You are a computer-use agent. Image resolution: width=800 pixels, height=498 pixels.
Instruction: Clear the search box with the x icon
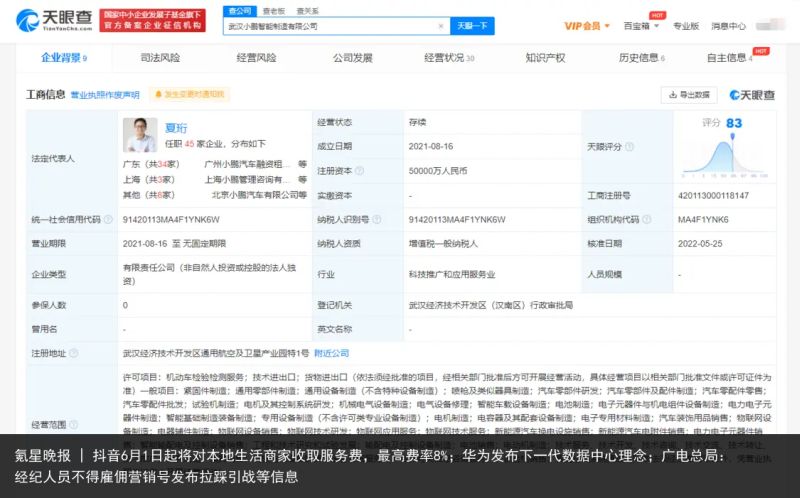(441, 26)
